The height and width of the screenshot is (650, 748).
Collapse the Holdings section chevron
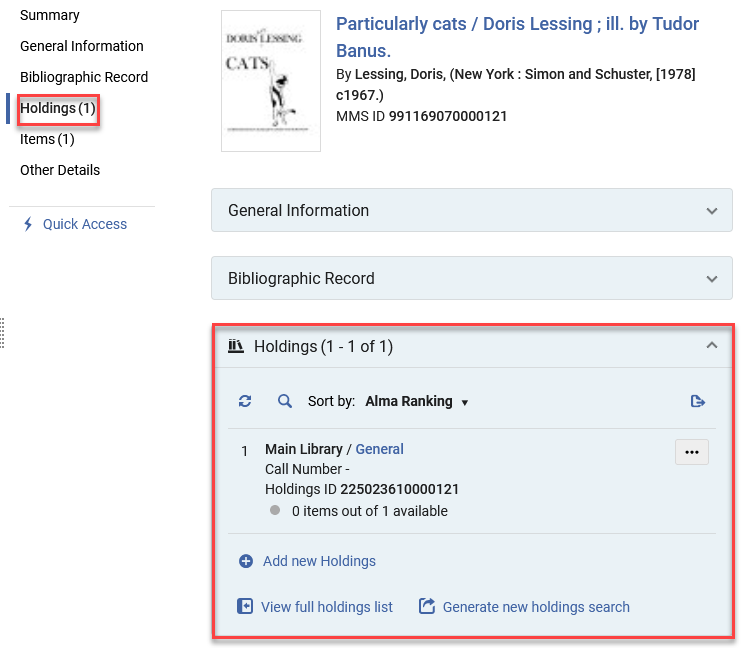coord(711,346)
